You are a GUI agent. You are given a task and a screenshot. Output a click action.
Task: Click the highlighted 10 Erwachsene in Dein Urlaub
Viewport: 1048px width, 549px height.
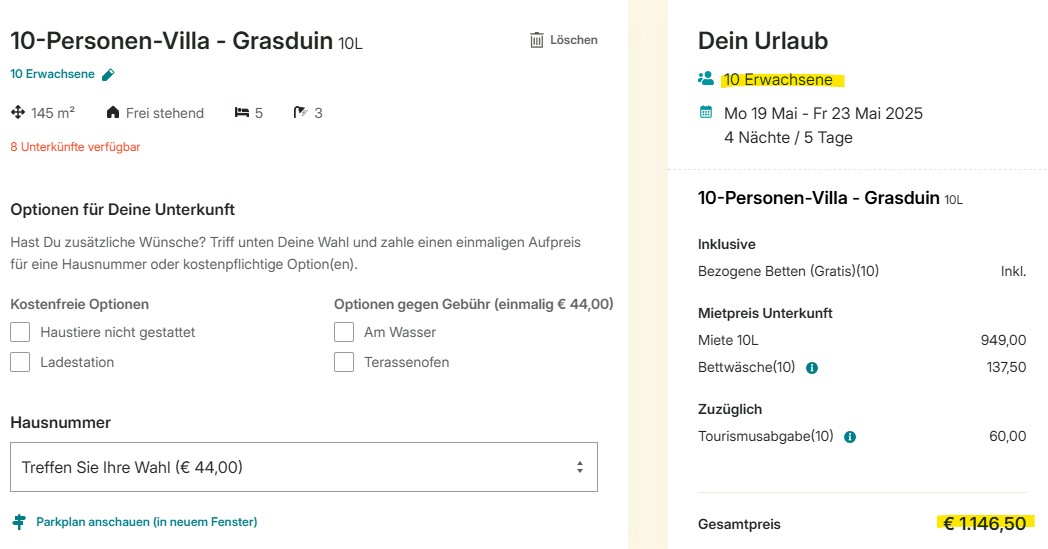tap(778, 80)
